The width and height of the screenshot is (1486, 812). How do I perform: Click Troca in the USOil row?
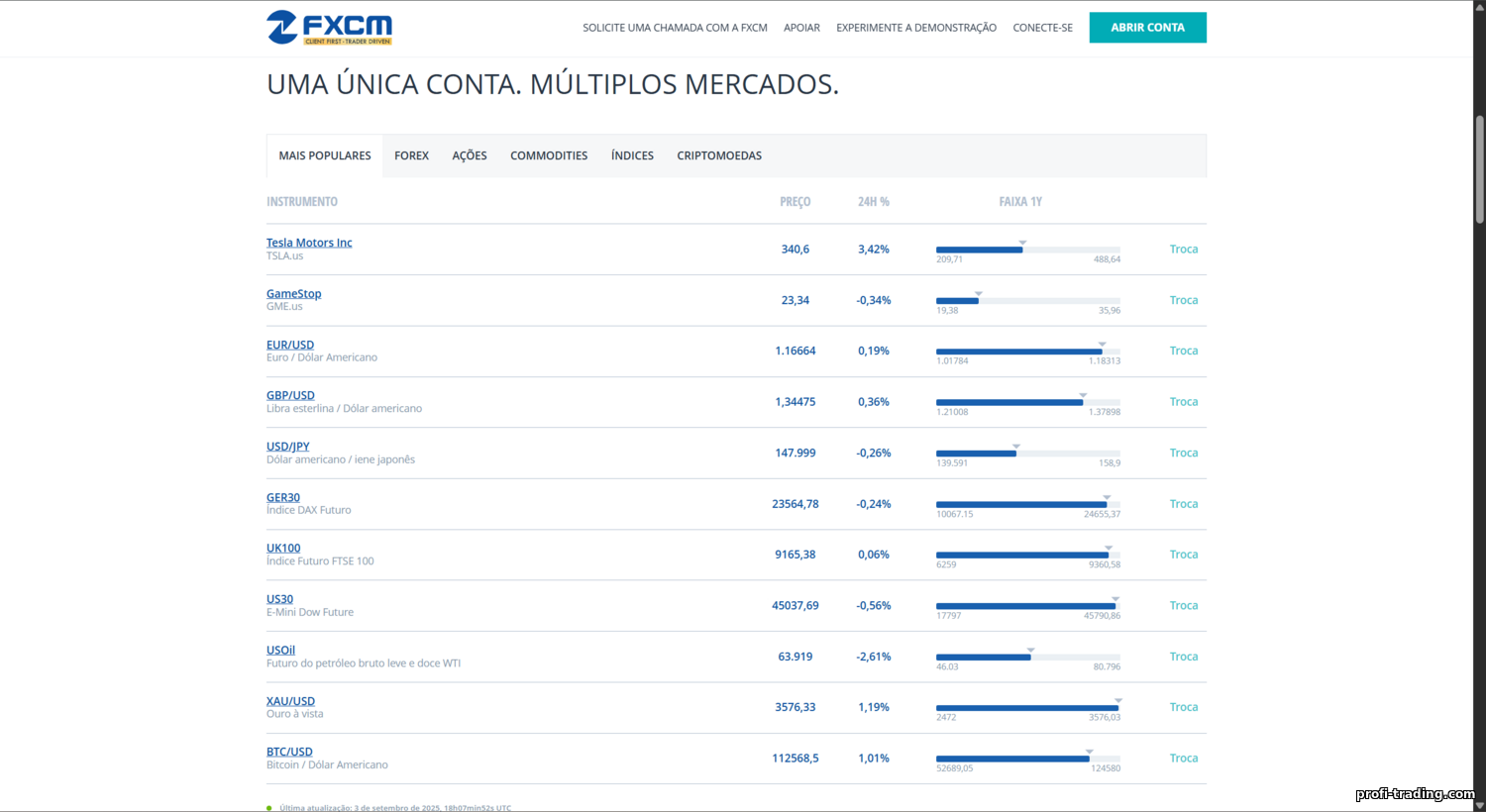click(1183, 657)
